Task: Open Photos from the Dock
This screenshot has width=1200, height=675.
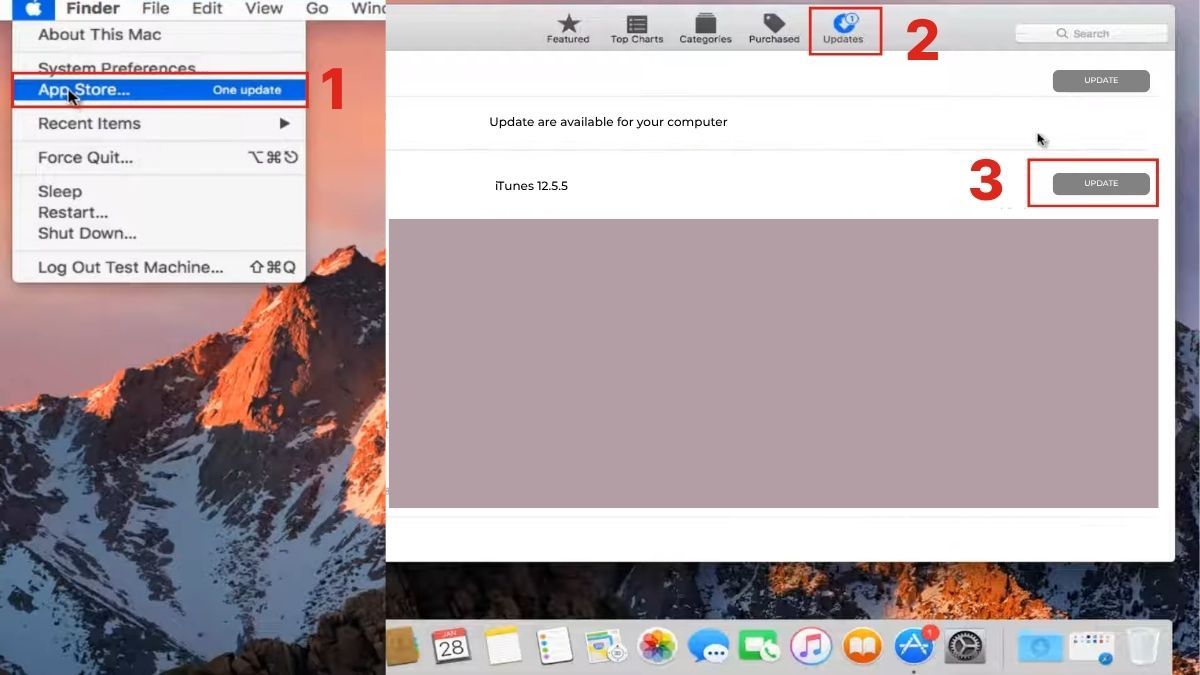Action: [x=655, y=646]
